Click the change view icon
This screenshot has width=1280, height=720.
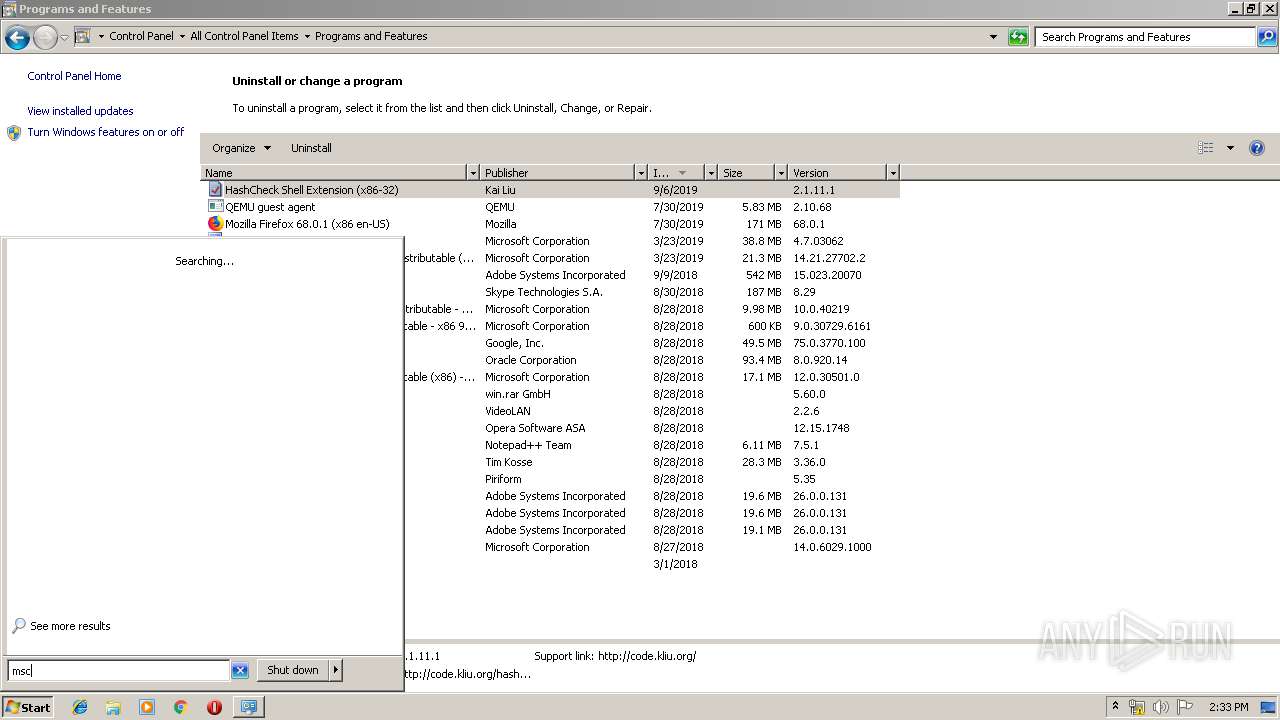[1205, 148]
